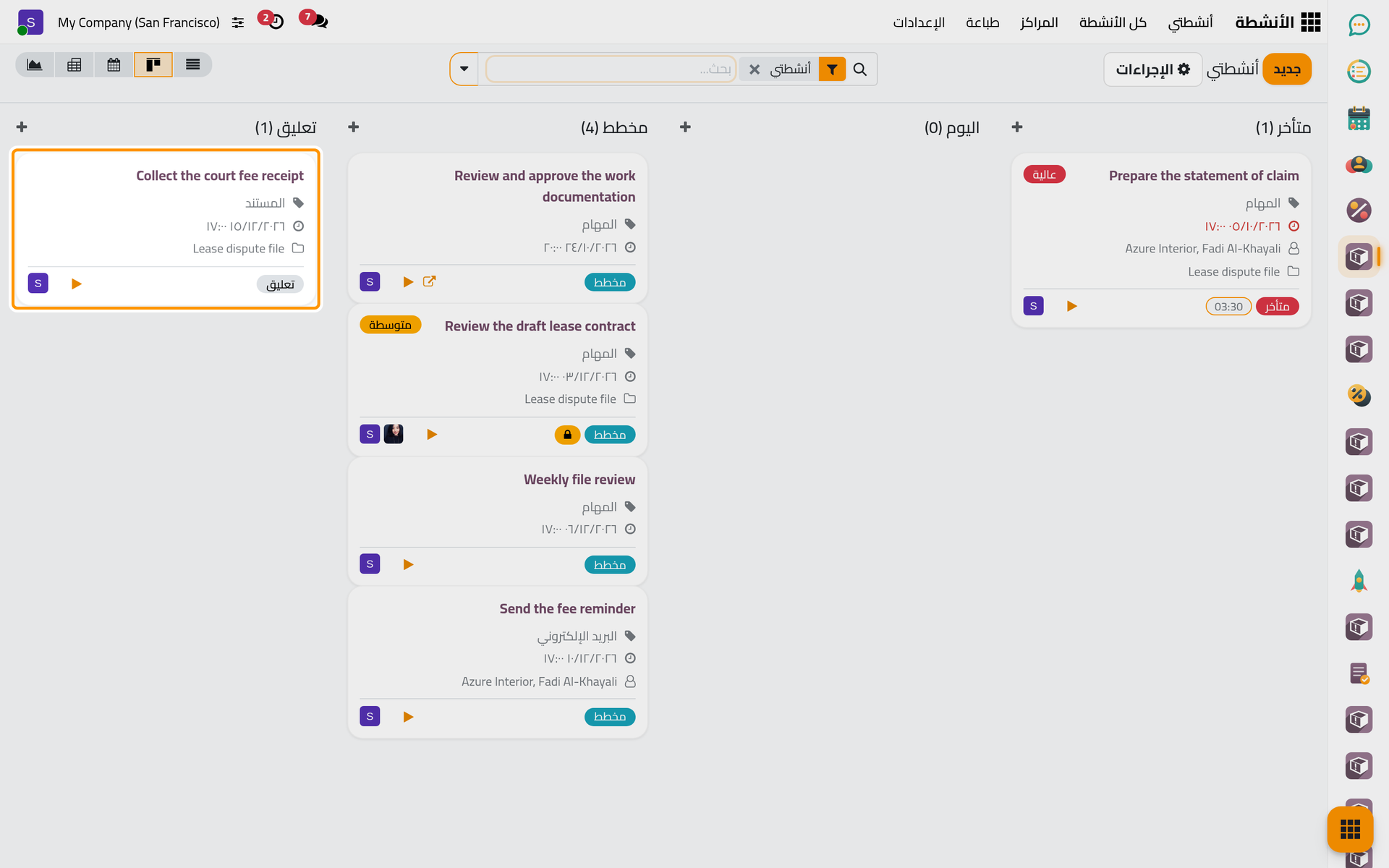
Task: Switch to pivot table view
Action: tap(74, 65)
